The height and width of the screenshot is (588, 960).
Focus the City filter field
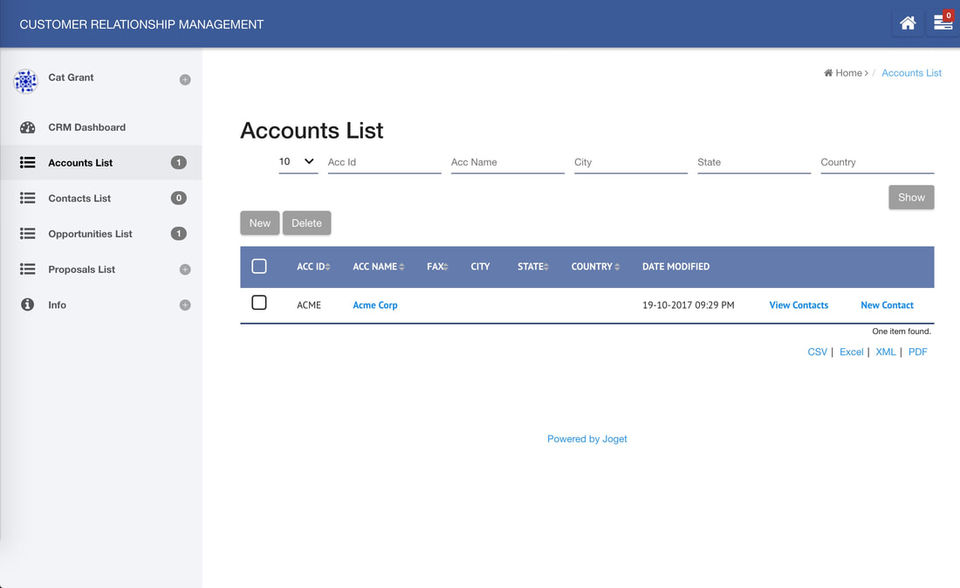[631, 162]
